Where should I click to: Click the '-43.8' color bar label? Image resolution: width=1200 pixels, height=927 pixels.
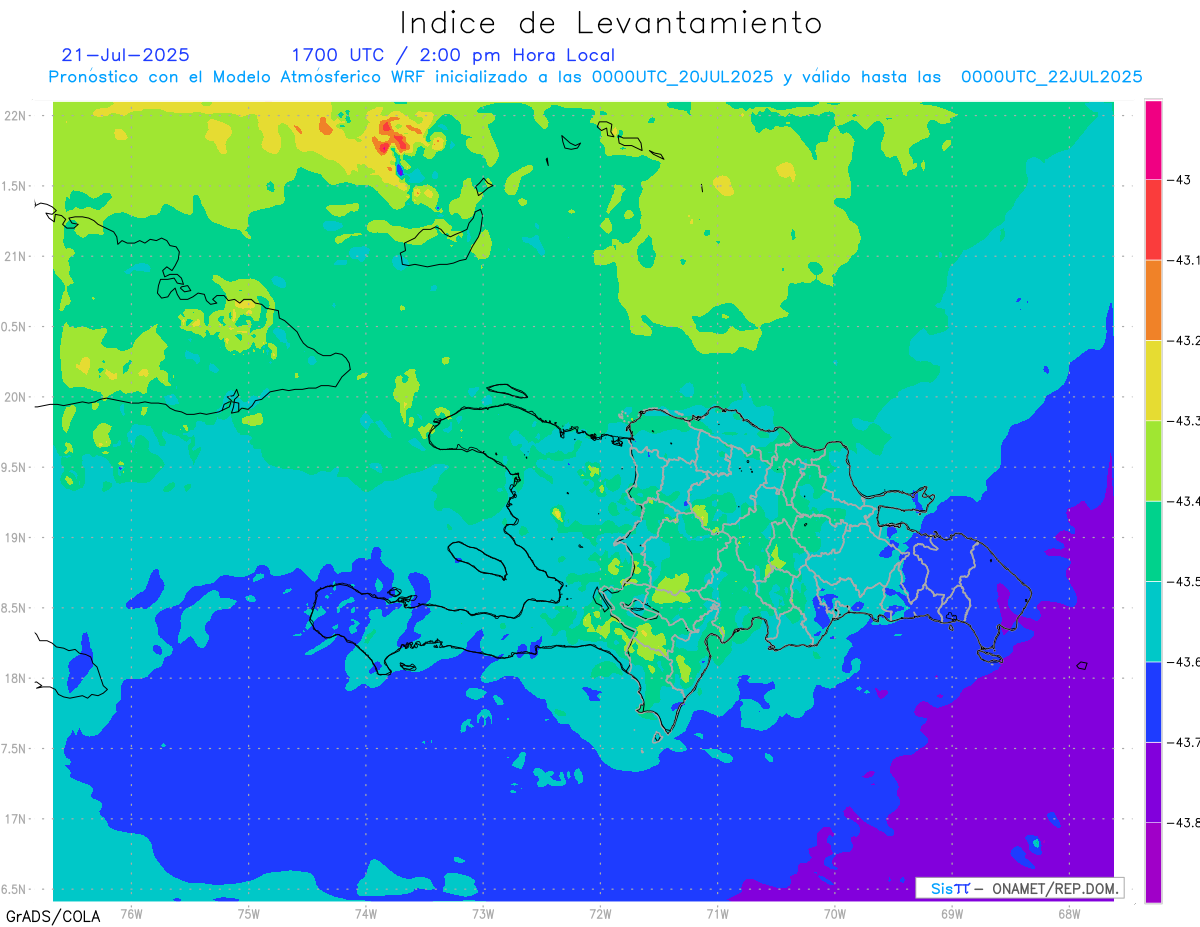1185,822
